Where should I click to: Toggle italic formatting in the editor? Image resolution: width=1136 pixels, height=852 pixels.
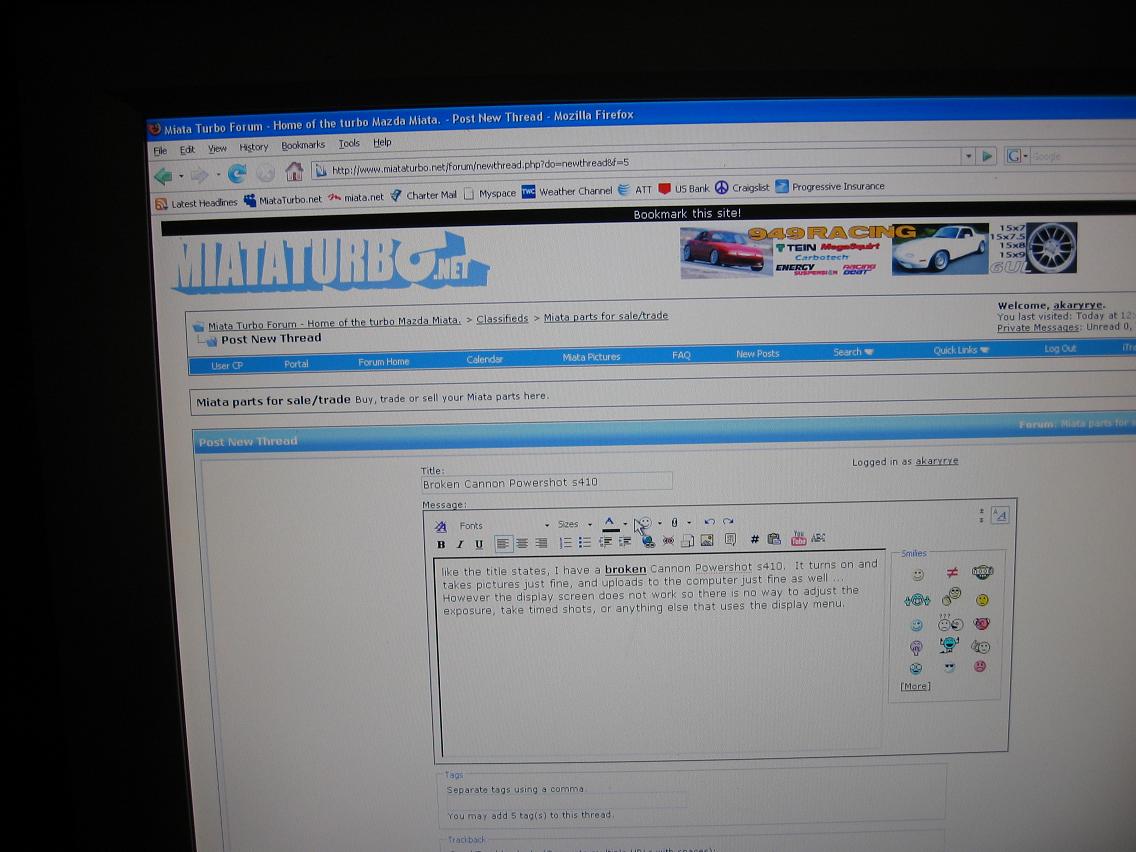click(x=459, y=545)
